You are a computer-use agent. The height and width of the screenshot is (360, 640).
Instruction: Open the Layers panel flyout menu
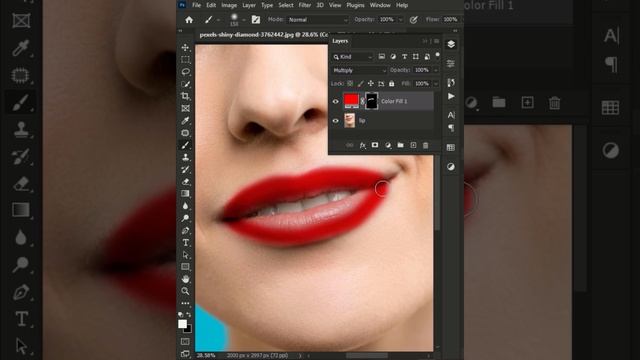437,41
